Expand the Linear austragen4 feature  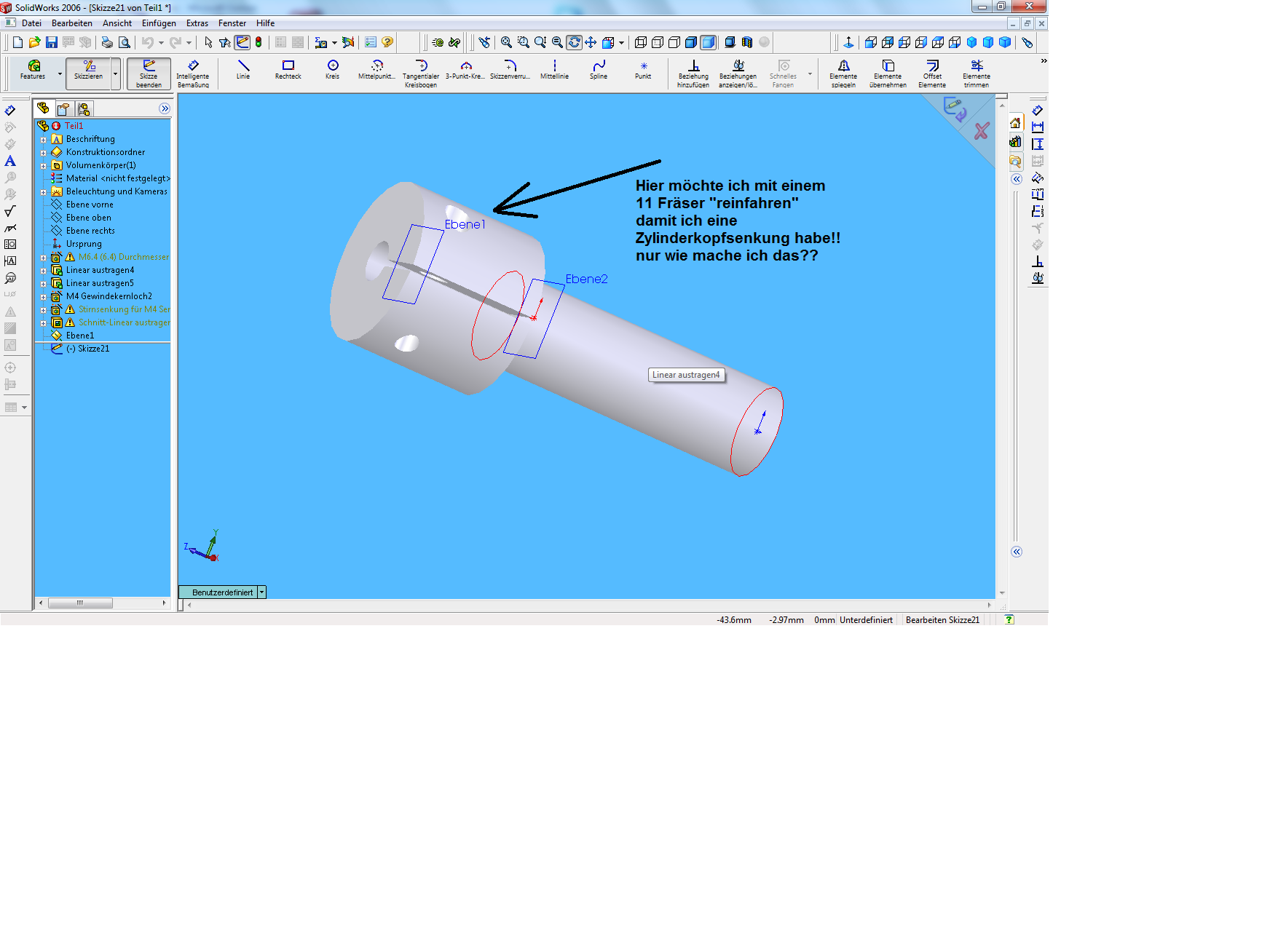[x=44, y=271]
